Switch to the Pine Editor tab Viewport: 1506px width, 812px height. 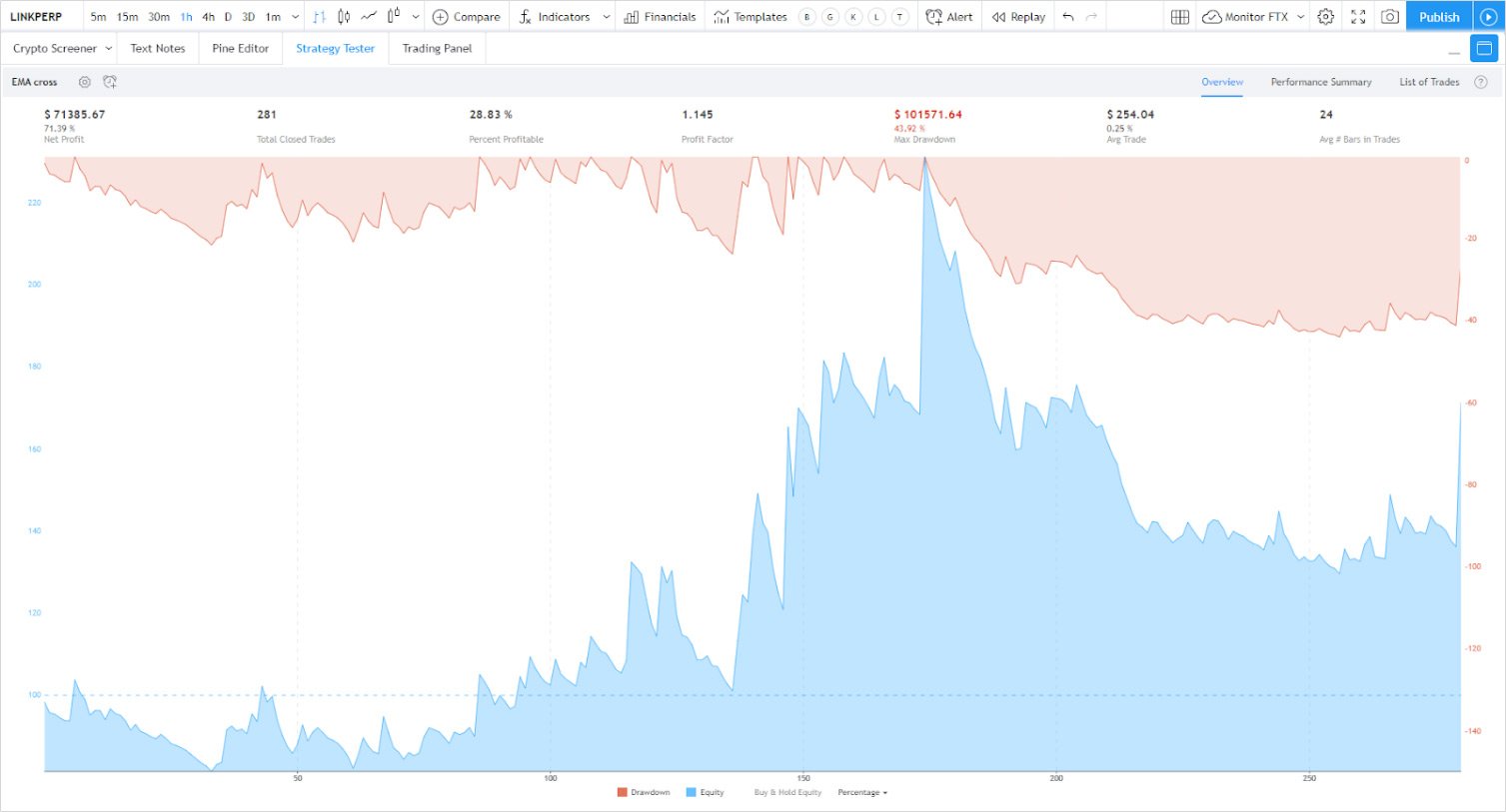[x=241, y=48]
